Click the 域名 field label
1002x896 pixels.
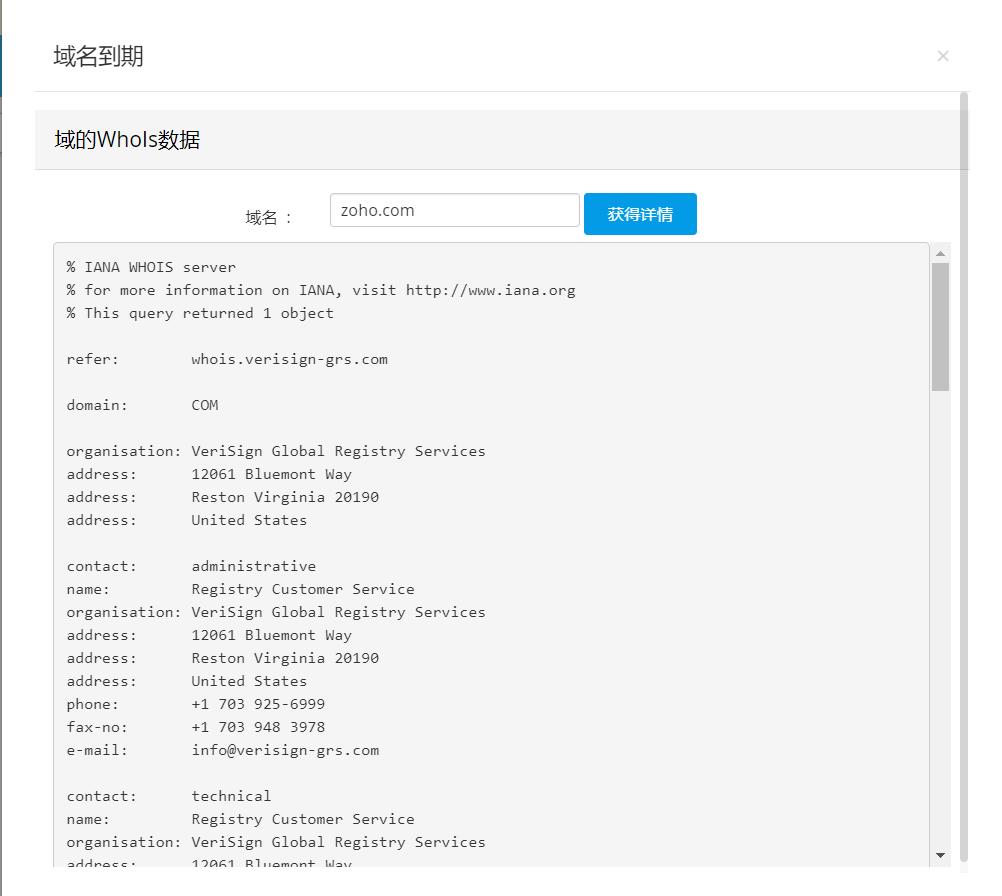click(268, 217)
